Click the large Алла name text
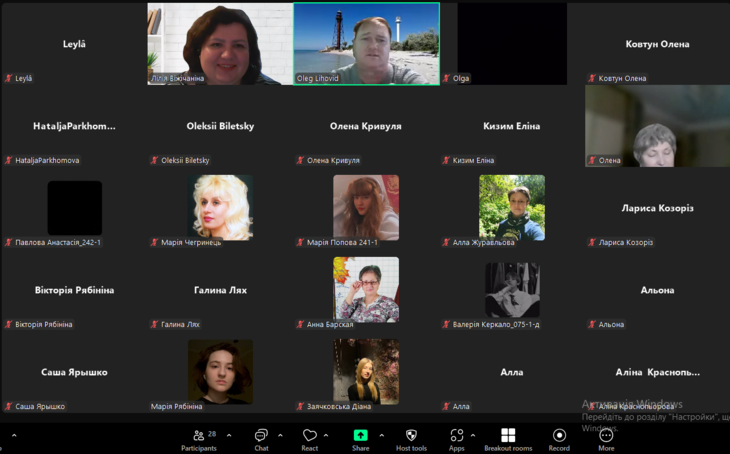730x454 pixels. 512,372
